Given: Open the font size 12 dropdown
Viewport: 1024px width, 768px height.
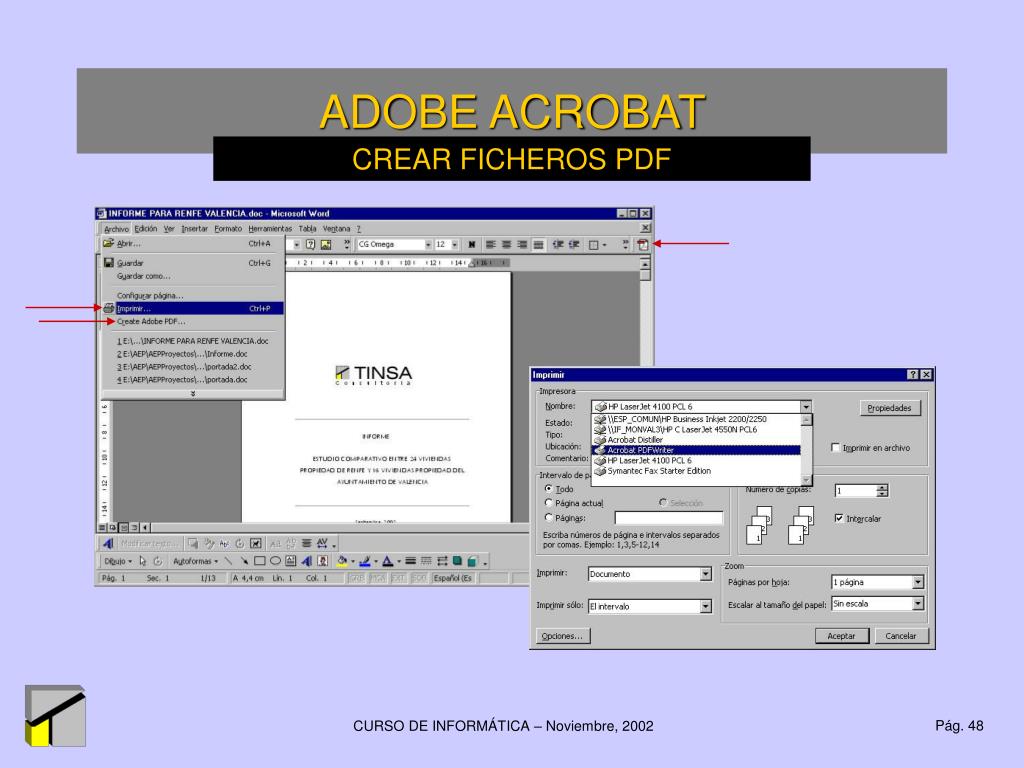Looking at the screenshot, I should click(455, 244).
